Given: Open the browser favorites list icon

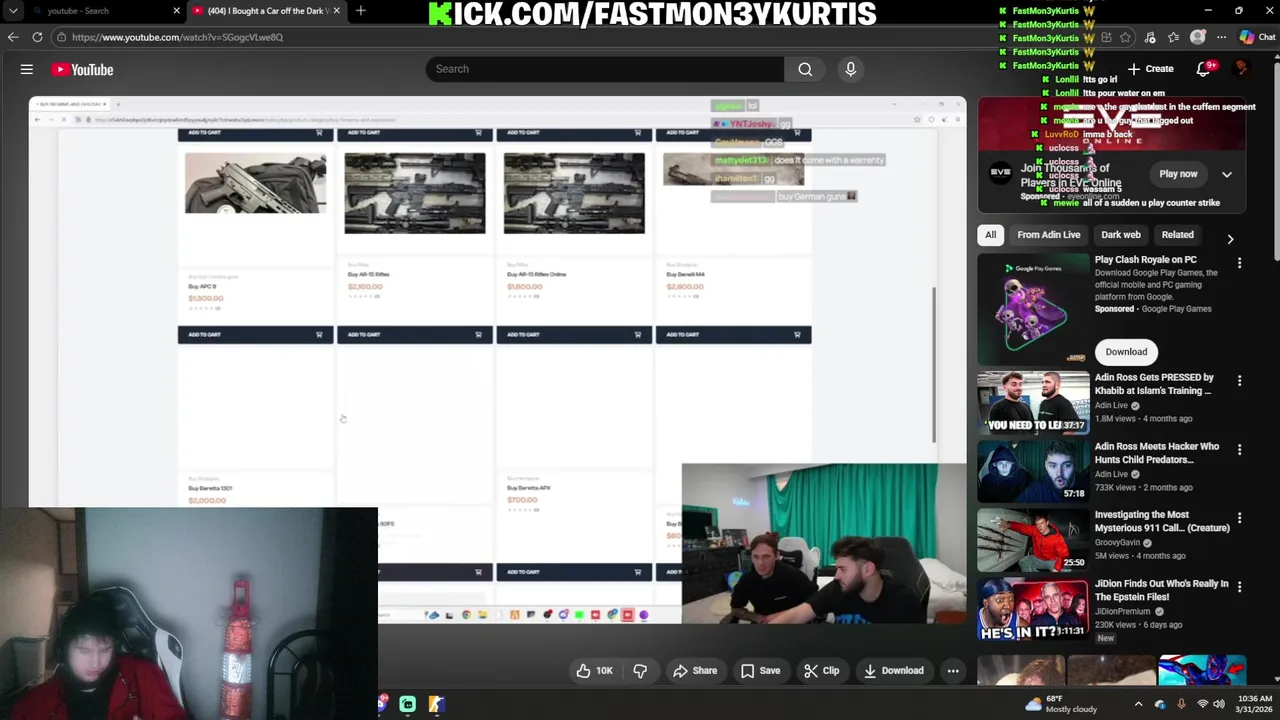Looking at the screenshot, I should pos(1174,37).
